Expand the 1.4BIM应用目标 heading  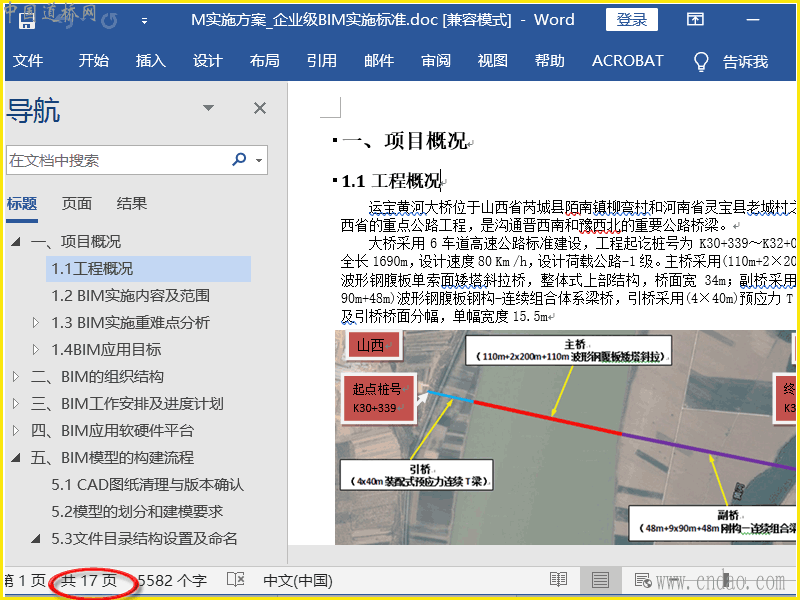tap(35, 349)
